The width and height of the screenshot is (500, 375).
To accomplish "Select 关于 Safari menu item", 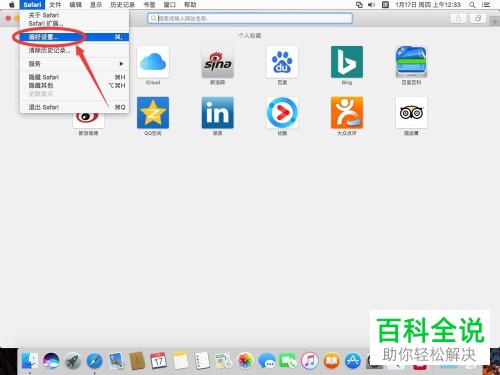I will 74,15.
